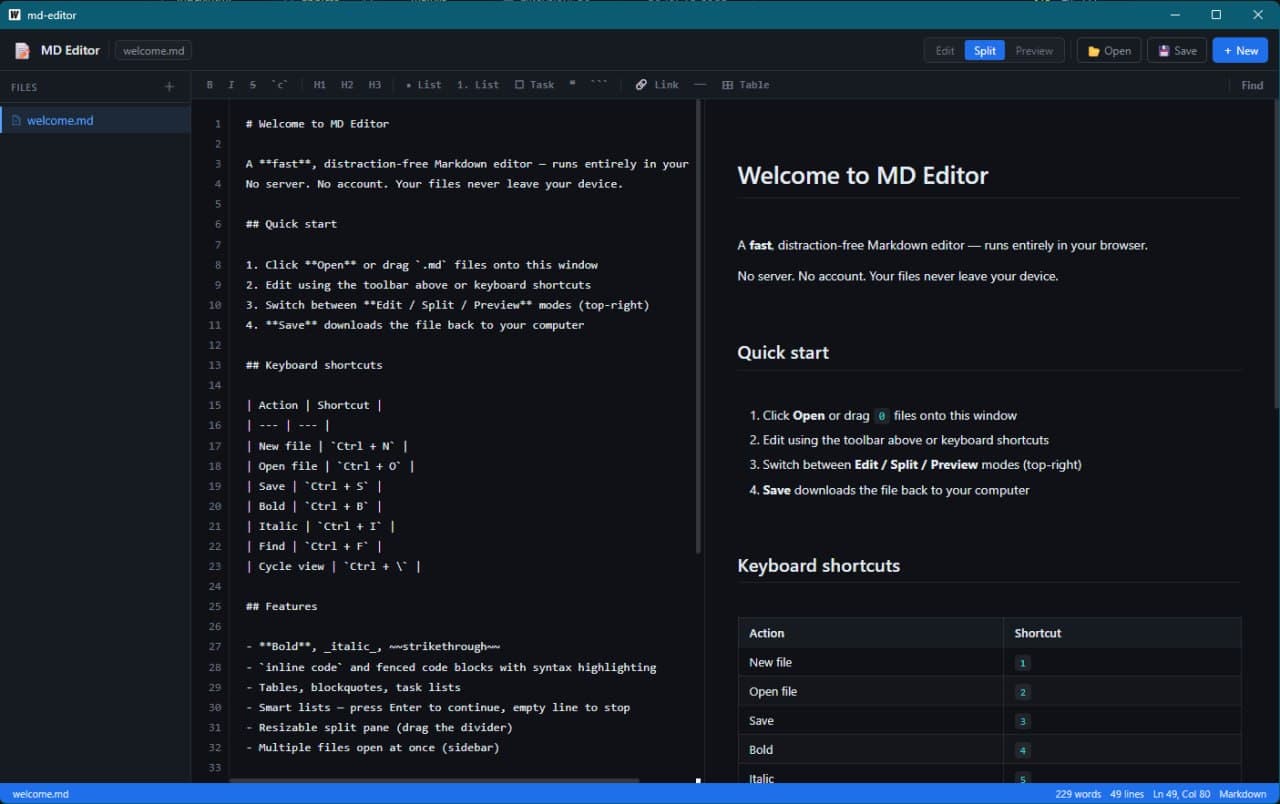Click the "229 words" count in status bar

(1078, 794)
